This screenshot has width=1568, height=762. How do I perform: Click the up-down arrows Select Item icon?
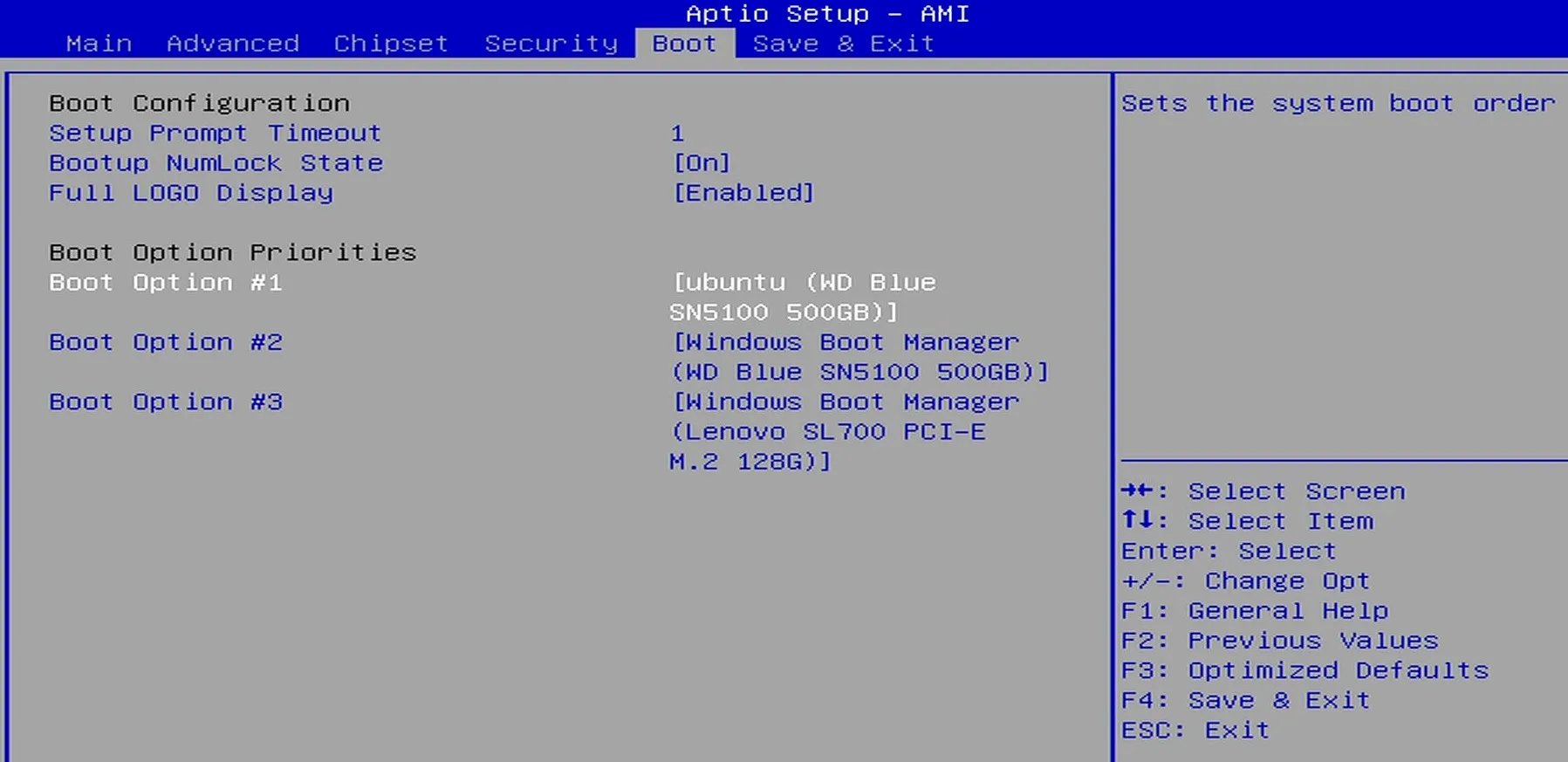pos(1138,520)
